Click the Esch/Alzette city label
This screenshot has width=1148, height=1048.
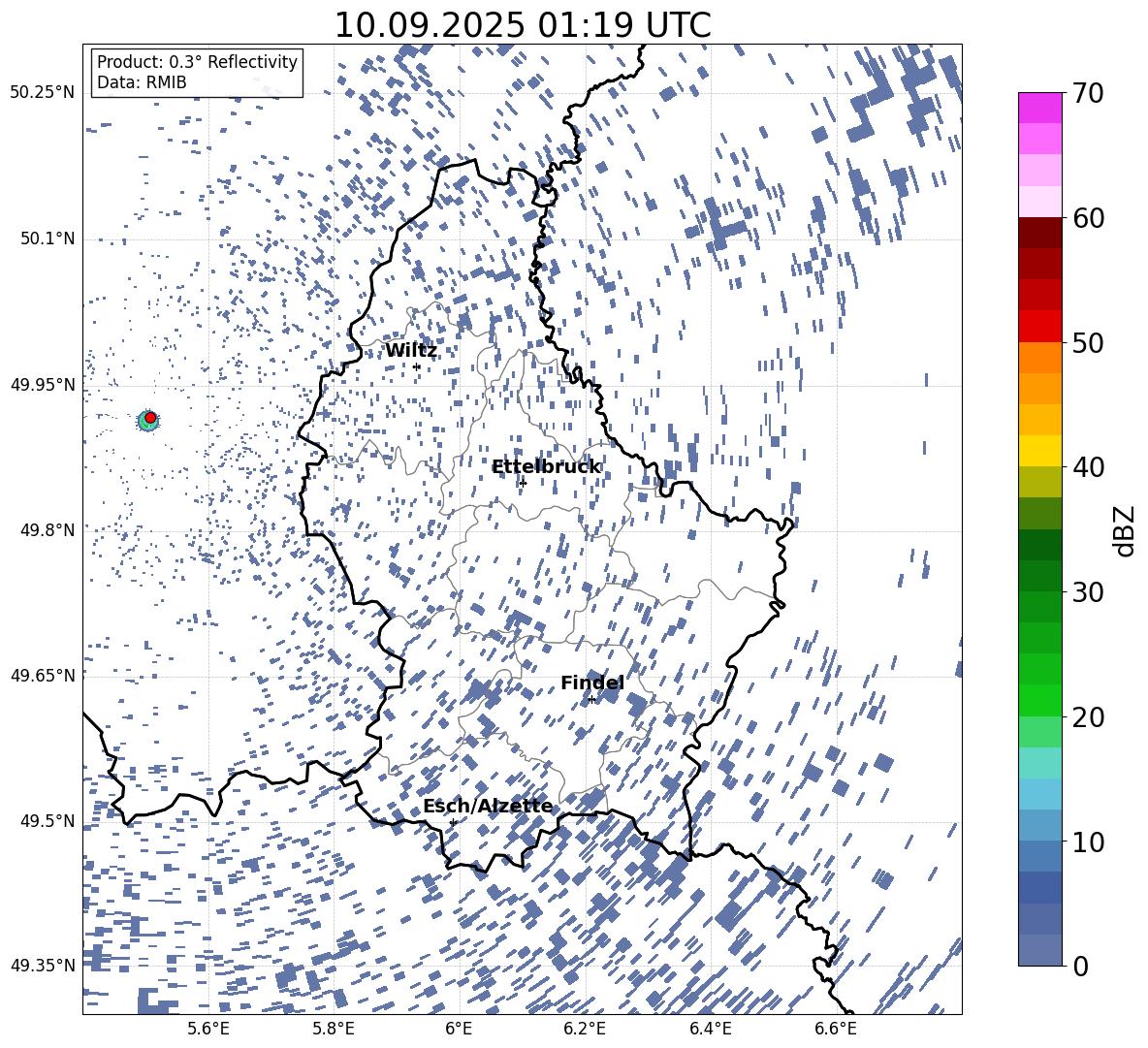(488, 807)
